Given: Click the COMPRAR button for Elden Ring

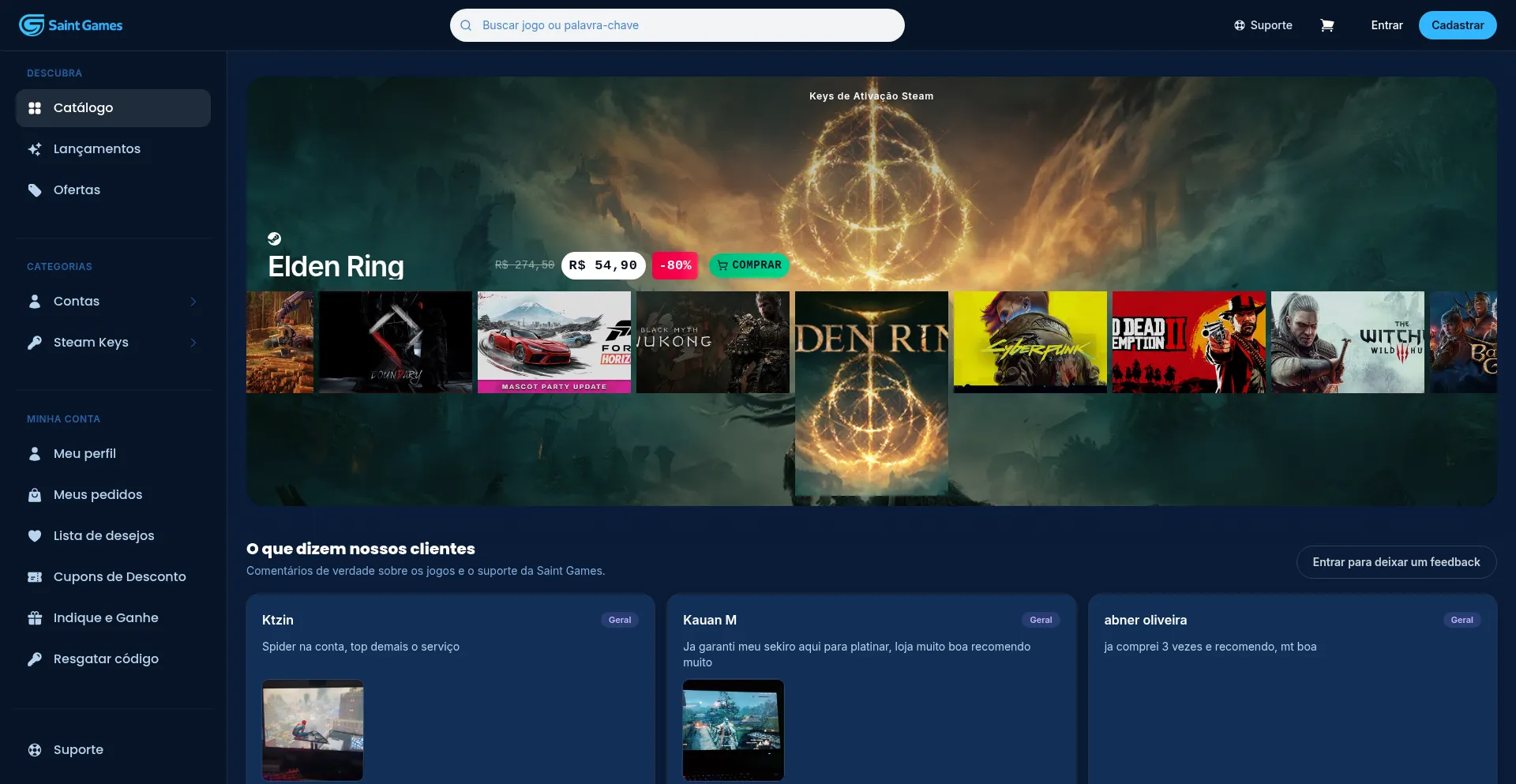Looking at the screenshot, I should (749, 265).
